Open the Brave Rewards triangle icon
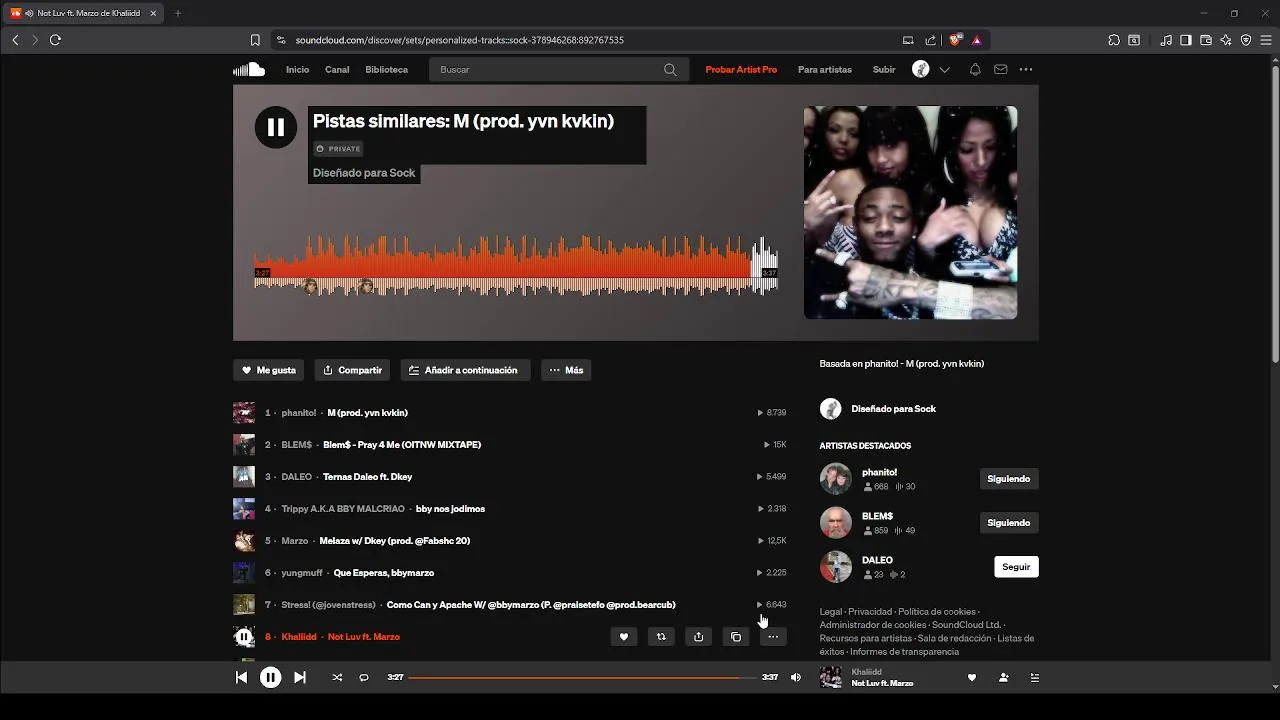Screen dimensions: 1280x720 point(976,40)
